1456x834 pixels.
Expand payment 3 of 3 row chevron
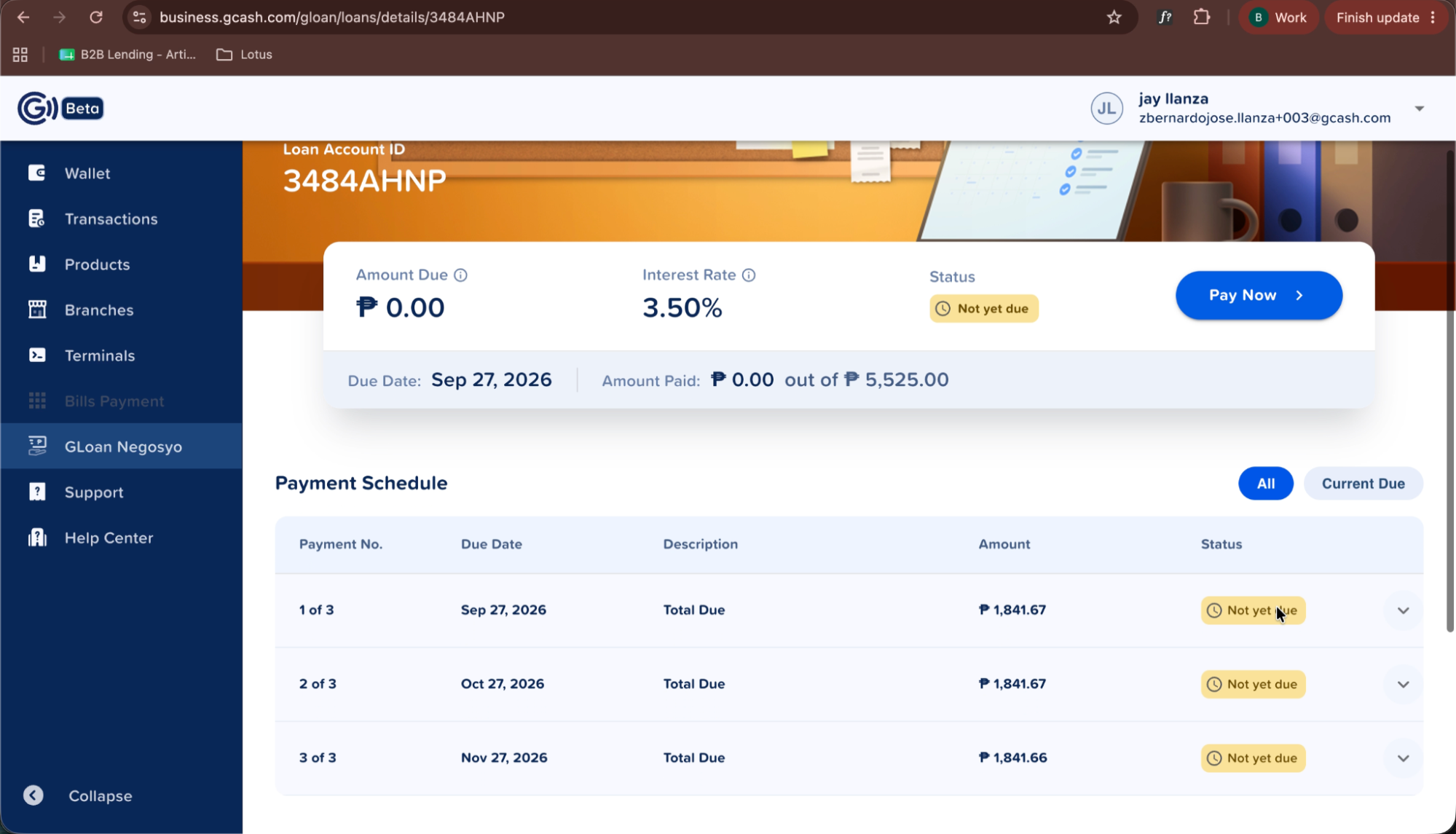pos(1403,758)
